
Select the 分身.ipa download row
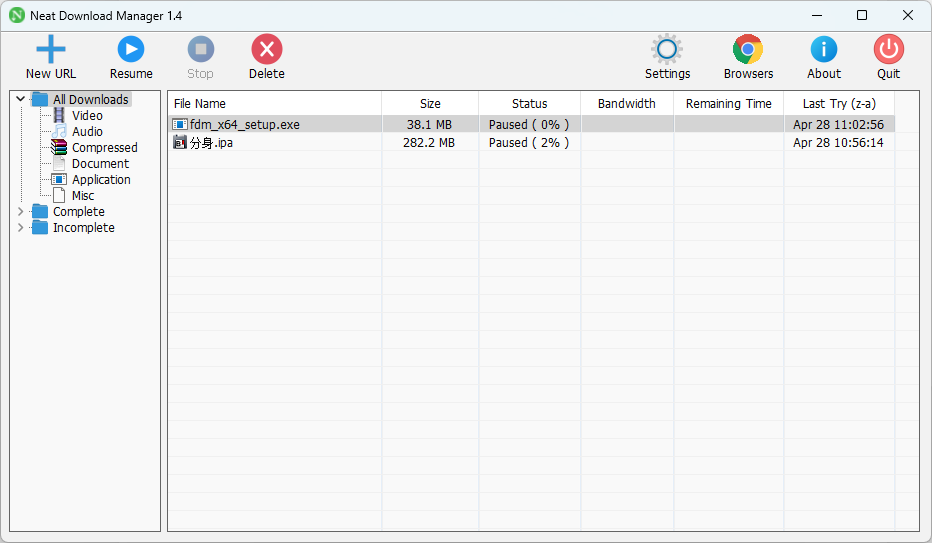click(212, 143)
